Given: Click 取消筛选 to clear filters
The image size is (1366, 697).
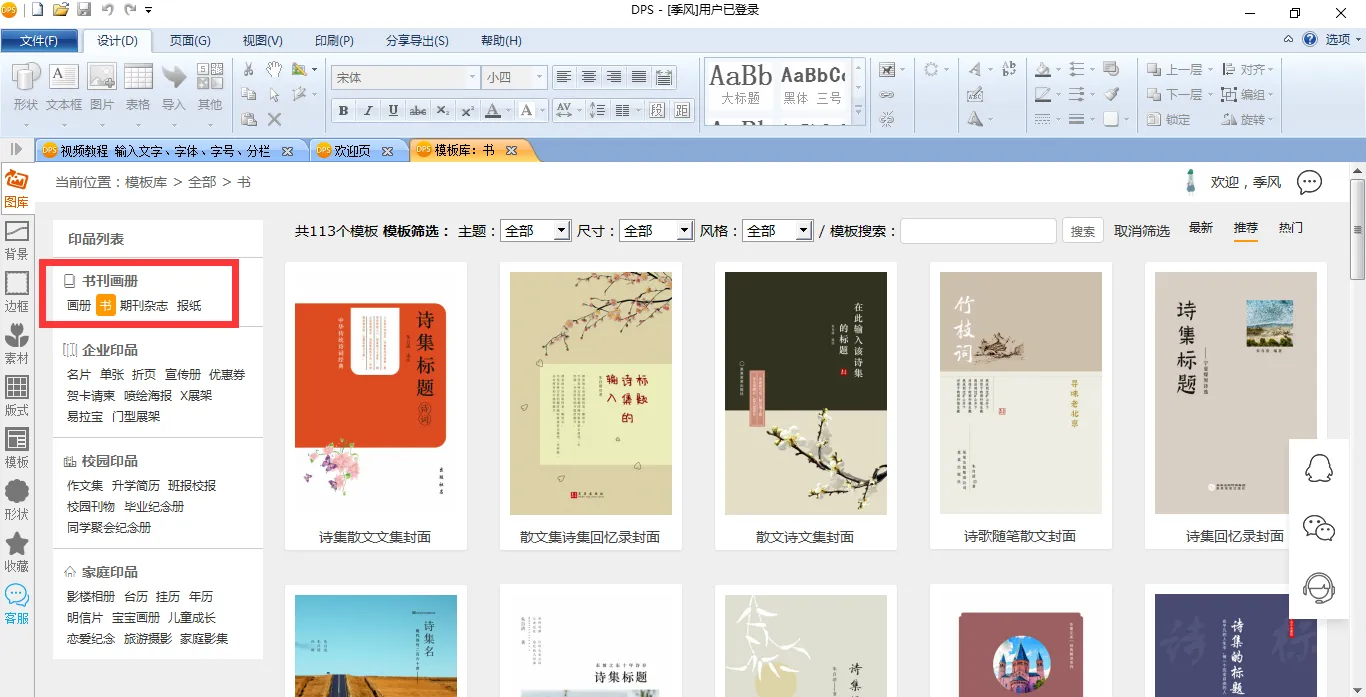Looking at the screenshot, I should (1142, 231).
